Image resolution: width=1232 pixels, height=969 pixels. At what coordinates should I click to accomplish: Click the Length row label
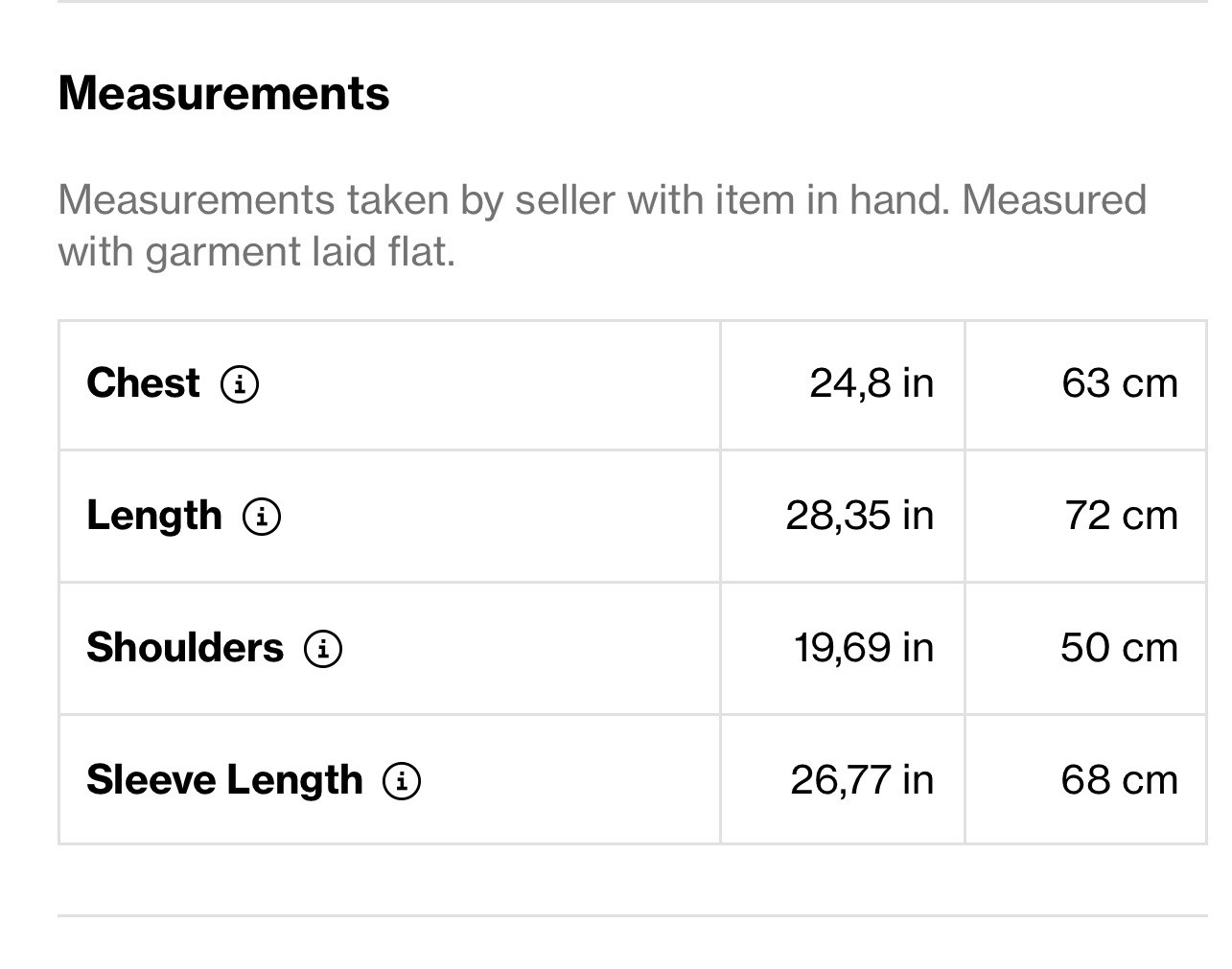tap(153, 516)
